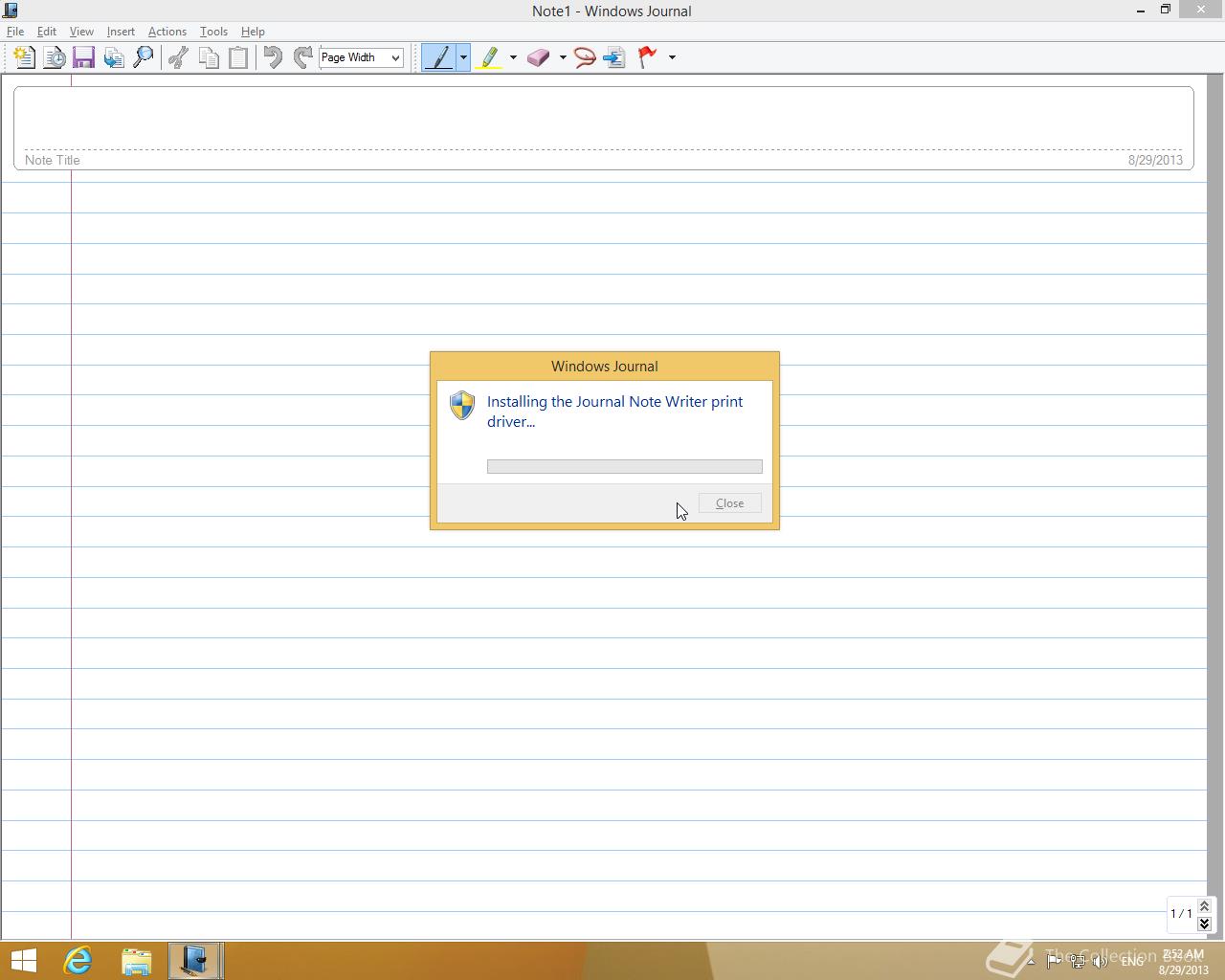
Task: Open the Action Center flag icon
Action: point(1054,962)
